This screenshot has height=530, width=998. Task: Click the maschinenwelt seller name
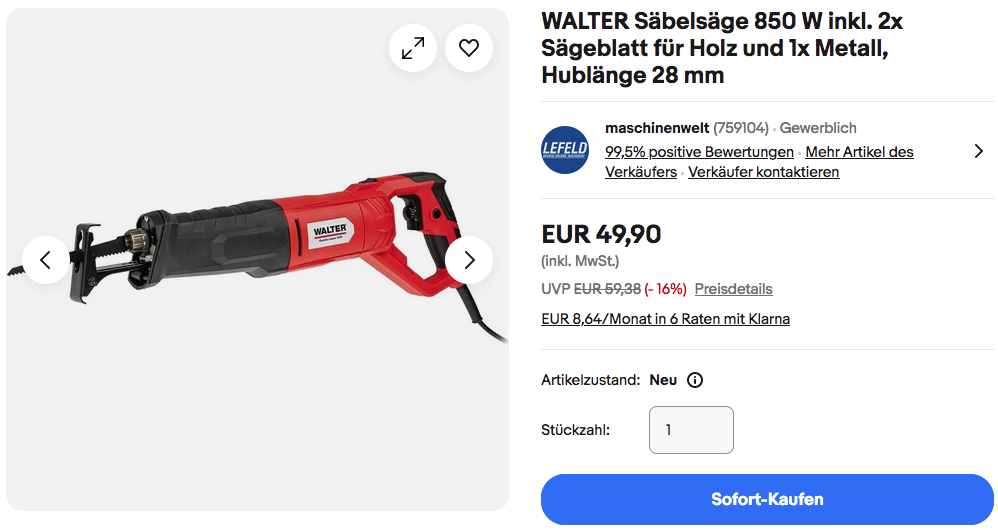(657, 128)
